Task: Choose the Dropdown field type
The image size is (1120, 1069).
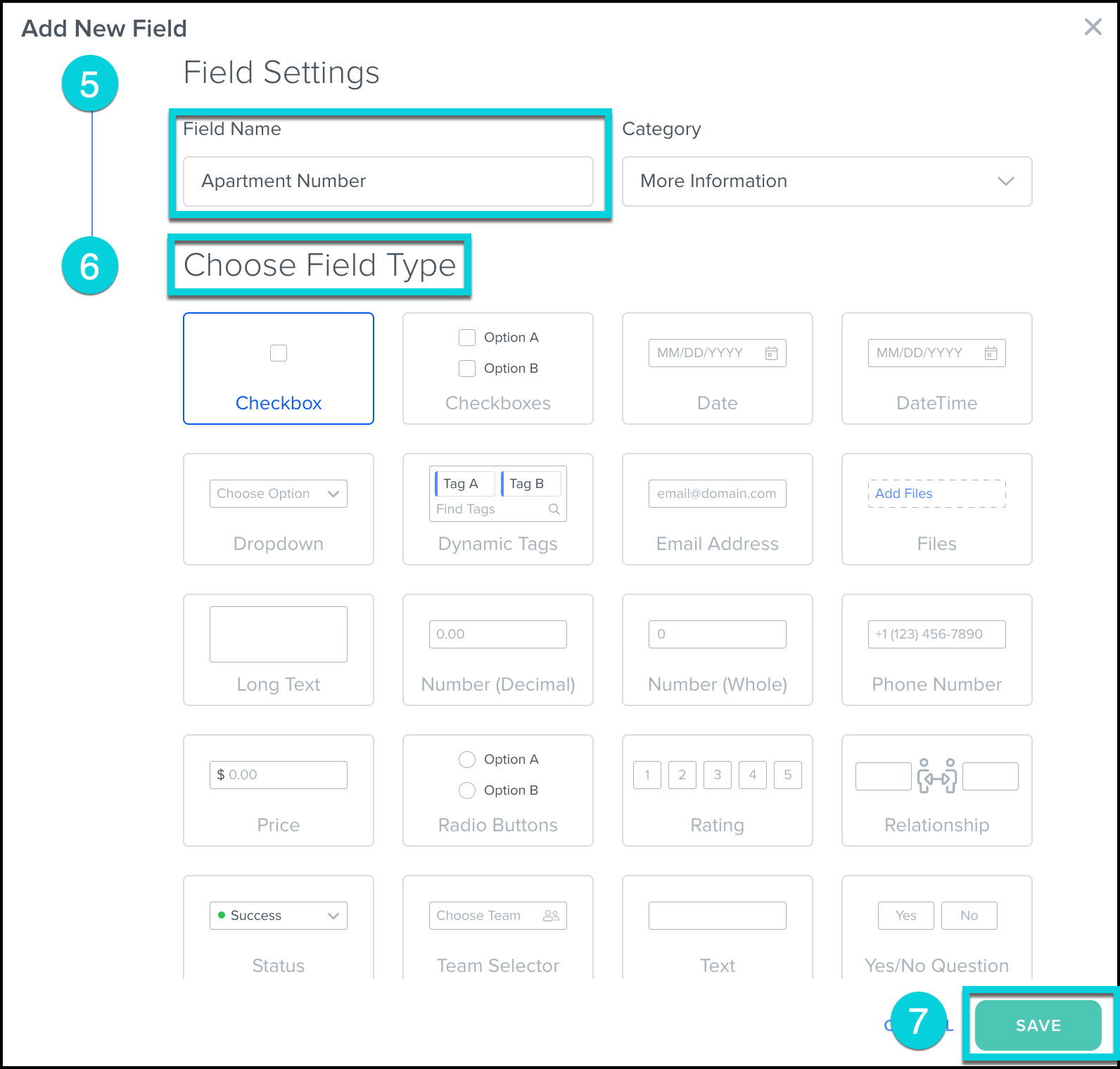Action: (279, 509)
